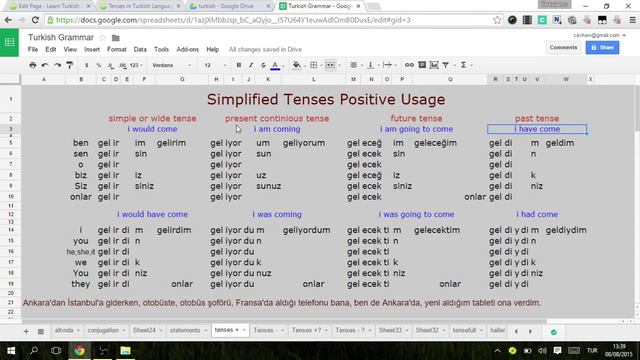Switch to Tenses in Turkish Language tab
Viewport: 640px width, 360px height.
pos(139,6)
